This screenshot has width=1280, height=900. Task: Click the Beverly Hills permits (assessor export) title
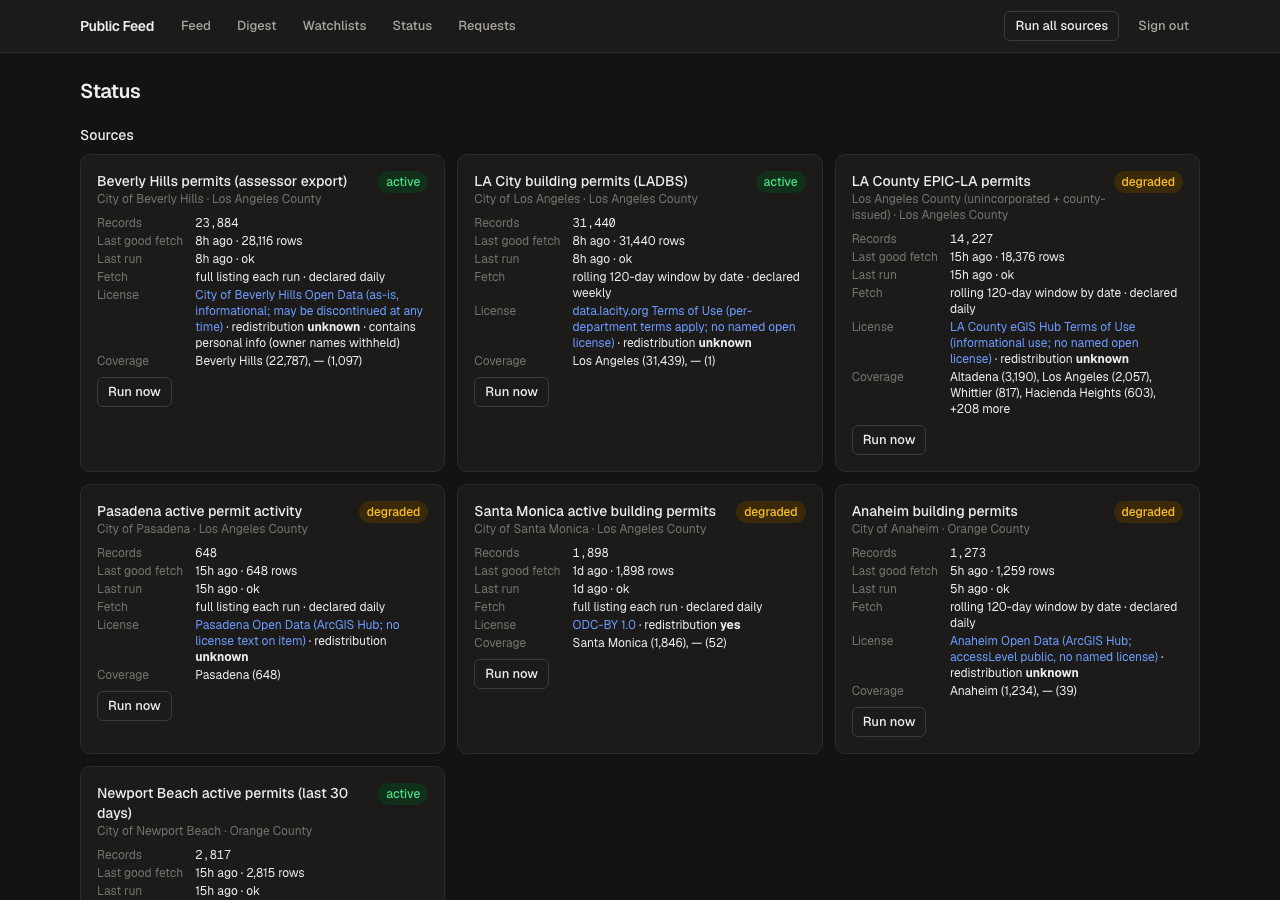coord(222,181)
